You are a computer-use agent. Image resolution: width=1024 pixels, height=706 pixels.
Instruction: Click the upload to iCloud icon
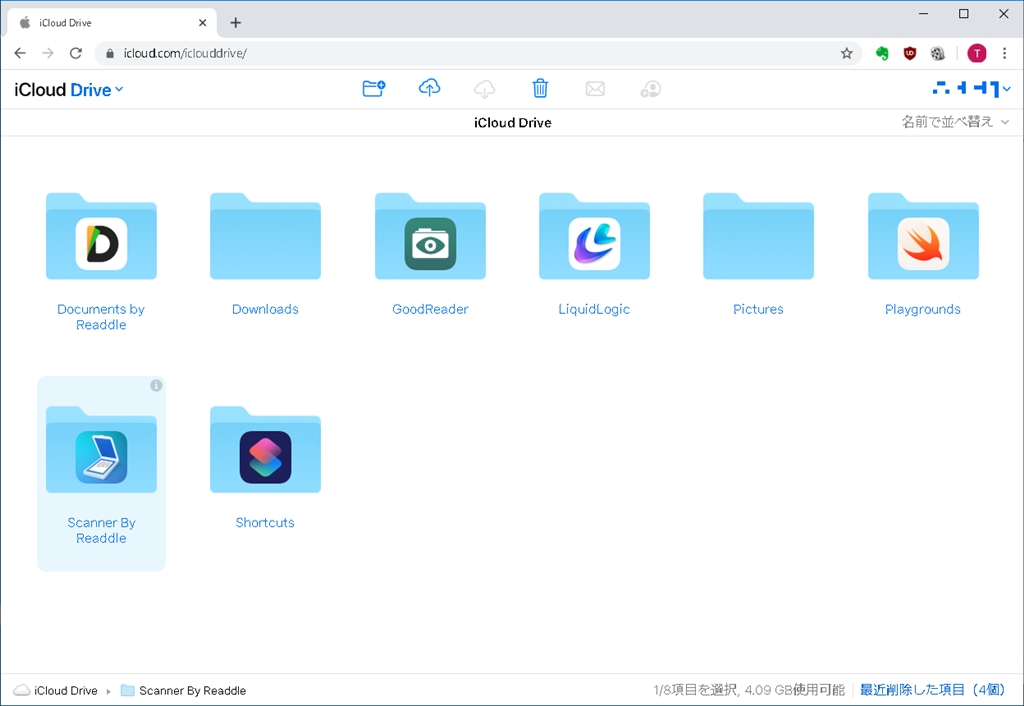tap(429, 88)
